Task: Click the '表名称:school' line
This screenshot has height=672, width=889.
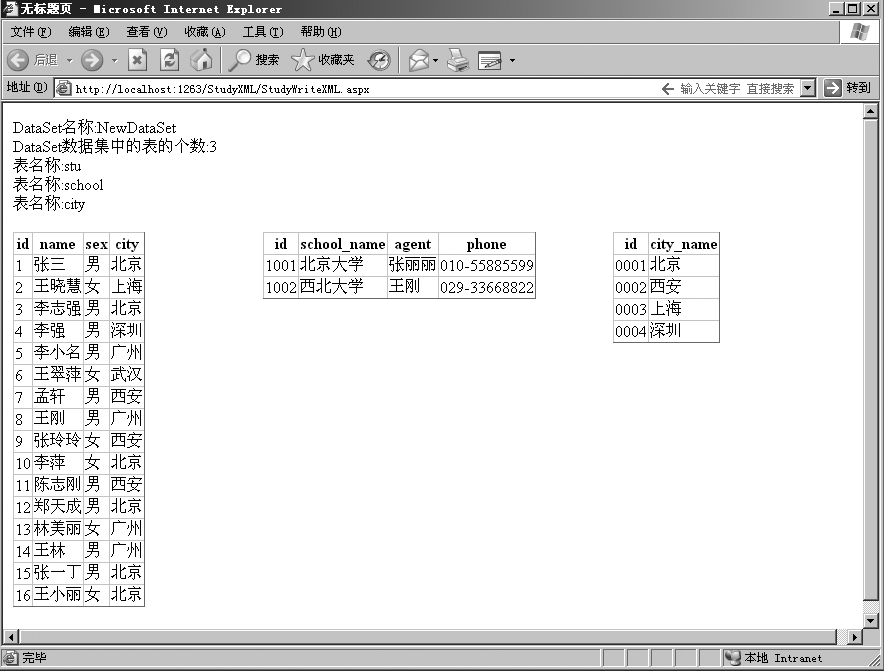Action: [x=58, y=184]
